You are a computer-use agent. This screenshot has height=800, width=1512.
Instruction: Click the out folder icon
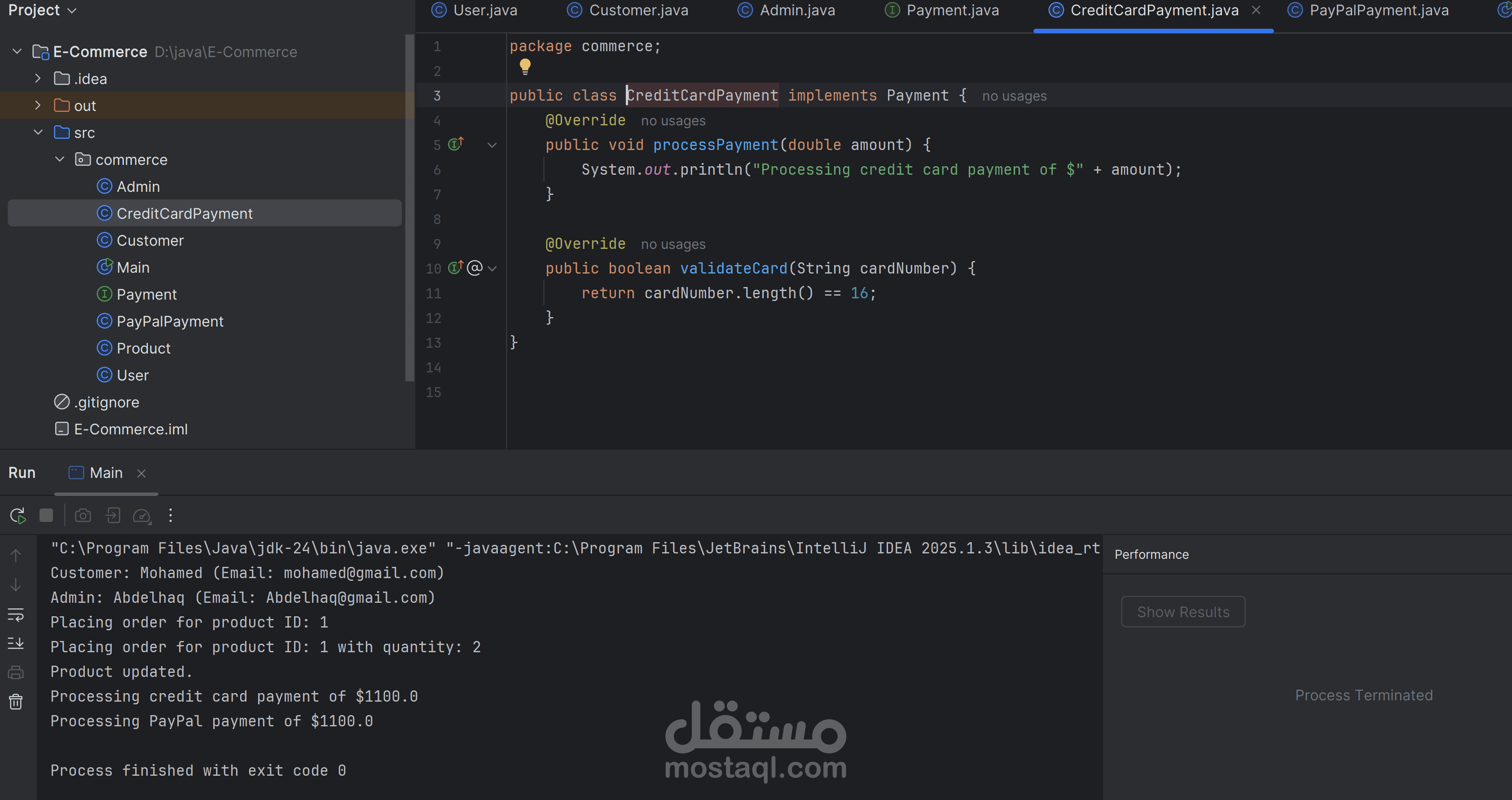(x=62, y=105)
